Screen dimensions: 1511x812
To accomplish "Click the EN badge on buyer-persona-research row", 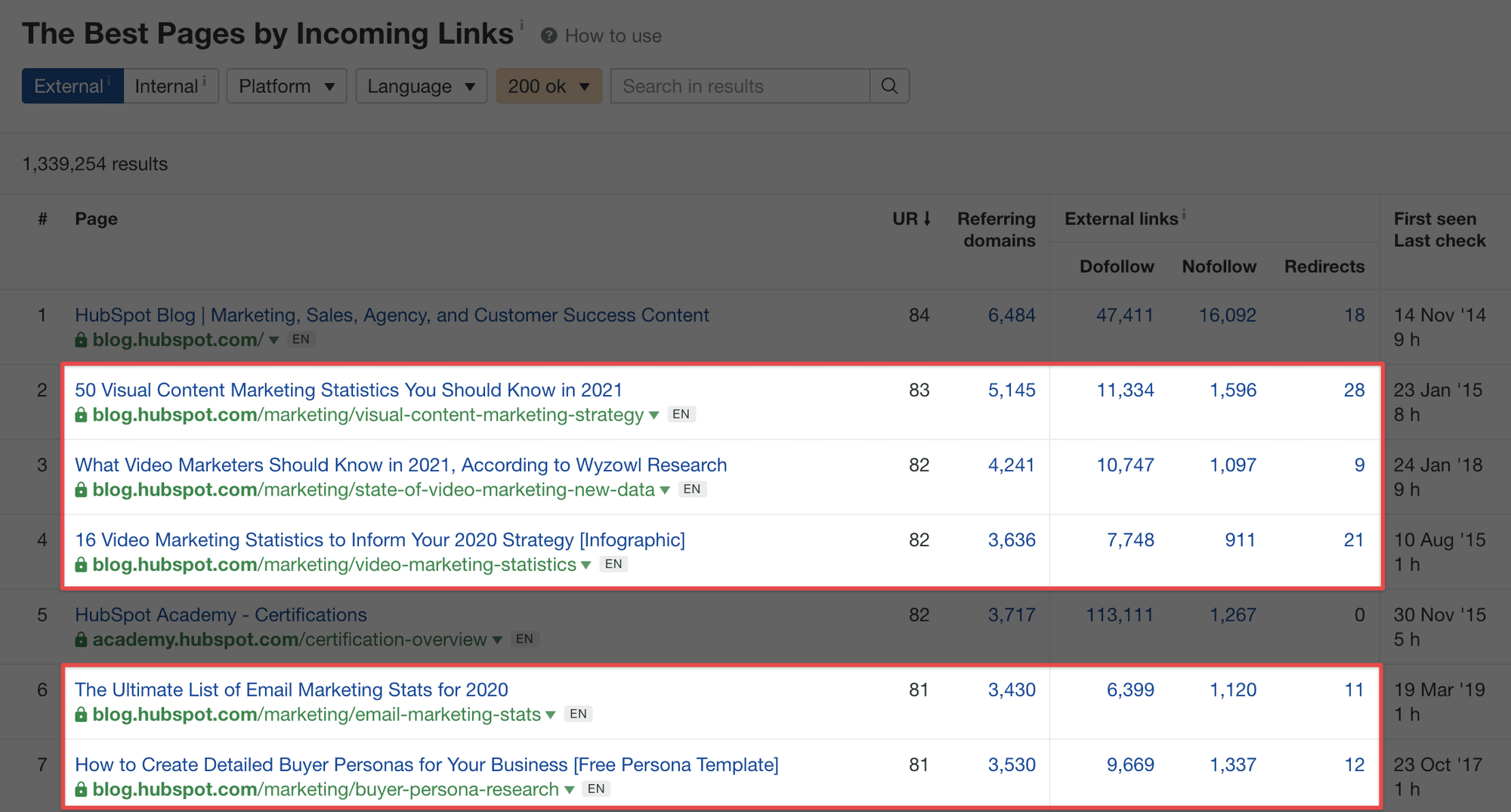I will click(596, 789).
